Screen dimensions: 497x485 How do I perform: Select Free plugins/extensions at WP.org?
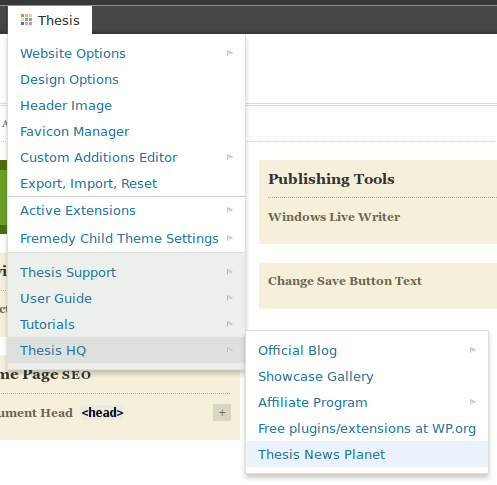pyautogui.click(x=367, y=428)
